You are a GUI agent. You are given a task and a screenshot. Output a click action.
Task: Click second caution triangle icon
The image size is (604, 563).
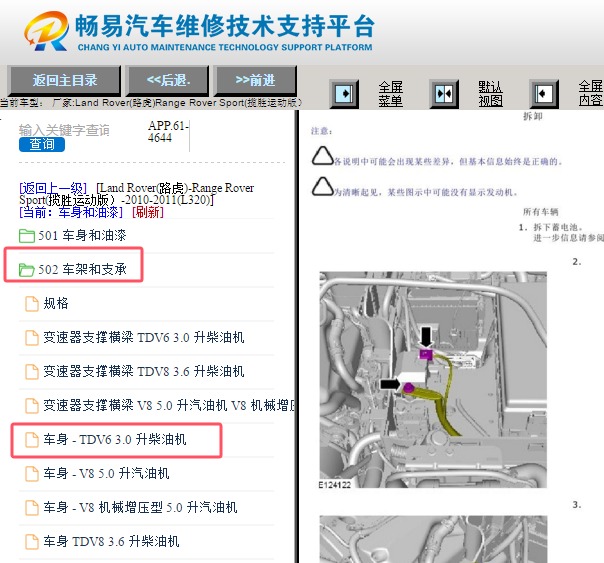[x=322, y=186]
